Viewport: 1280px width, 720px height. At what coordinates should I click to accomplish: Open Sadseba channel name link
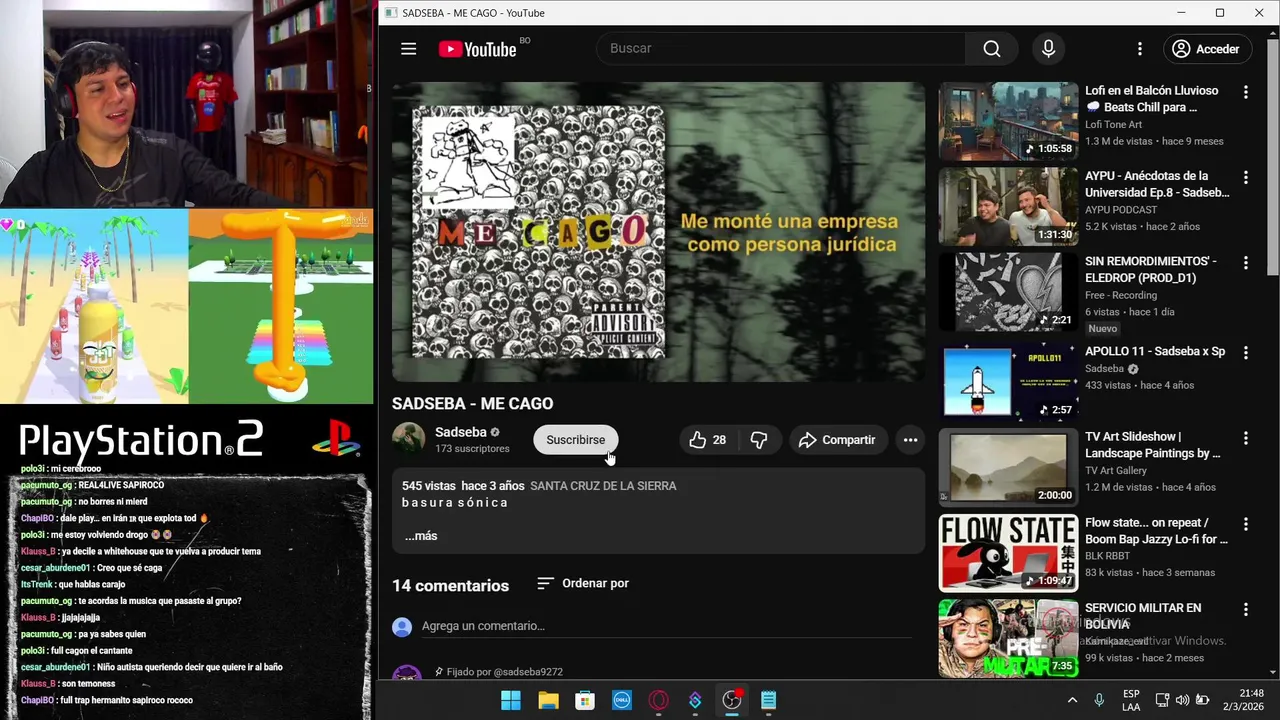pyautogui.click(x=460, y=432)
